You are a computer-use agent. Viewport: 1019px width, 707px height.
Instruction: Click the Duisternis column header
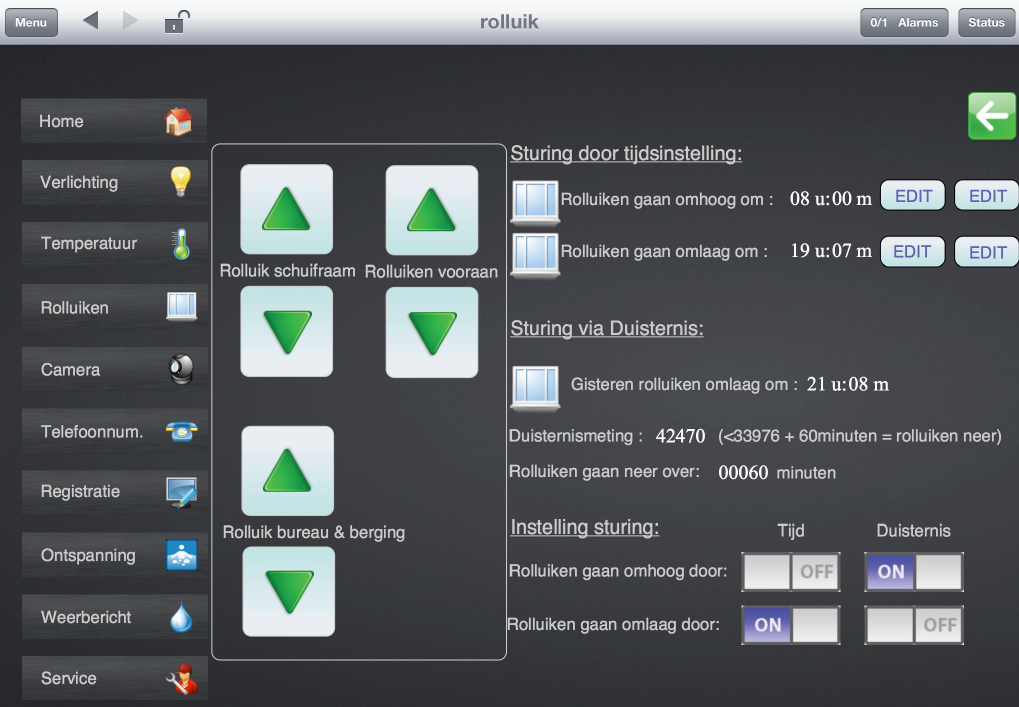click(913, 531)
